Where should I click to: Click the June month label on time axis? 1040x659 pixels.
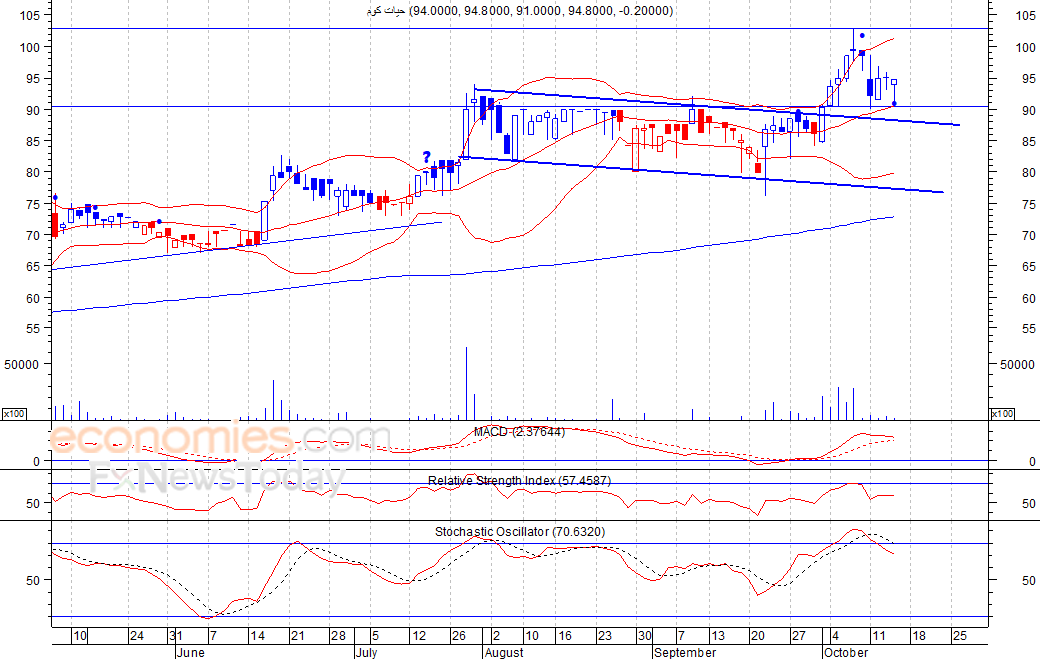click(x=190, y=652)
